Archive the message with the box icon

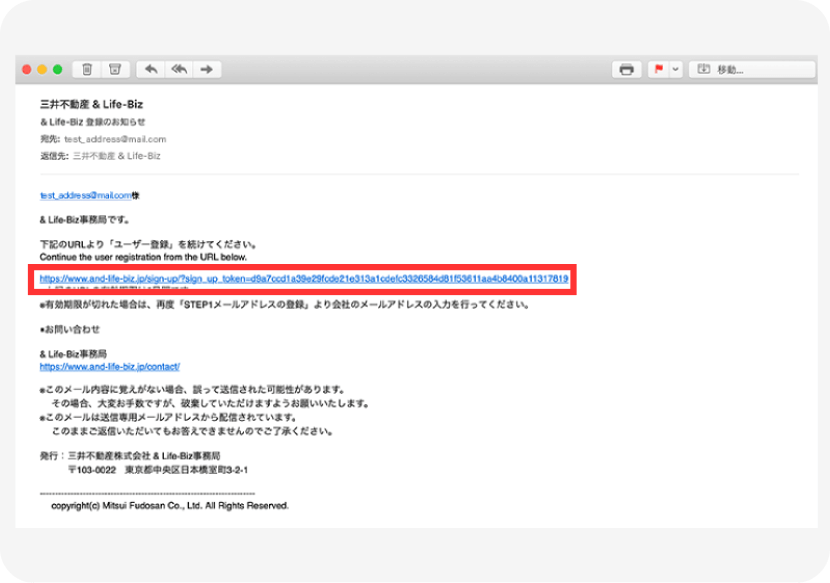click(x=115, y=69)
